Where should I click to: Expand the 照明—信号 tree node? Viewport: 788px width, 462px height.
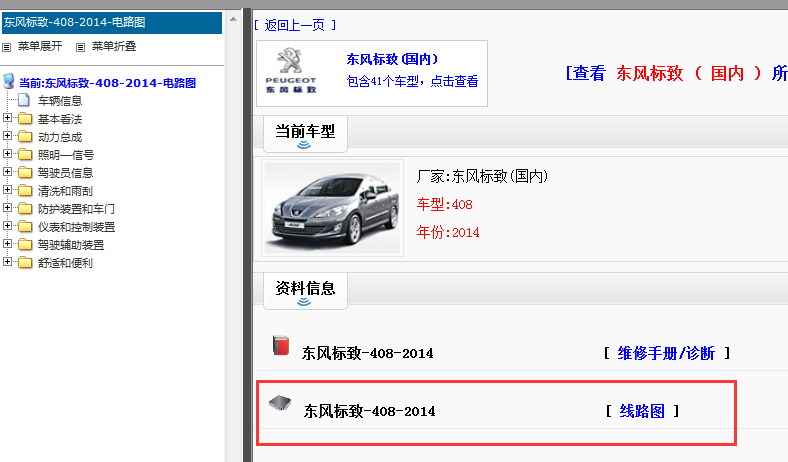(8, 154)
